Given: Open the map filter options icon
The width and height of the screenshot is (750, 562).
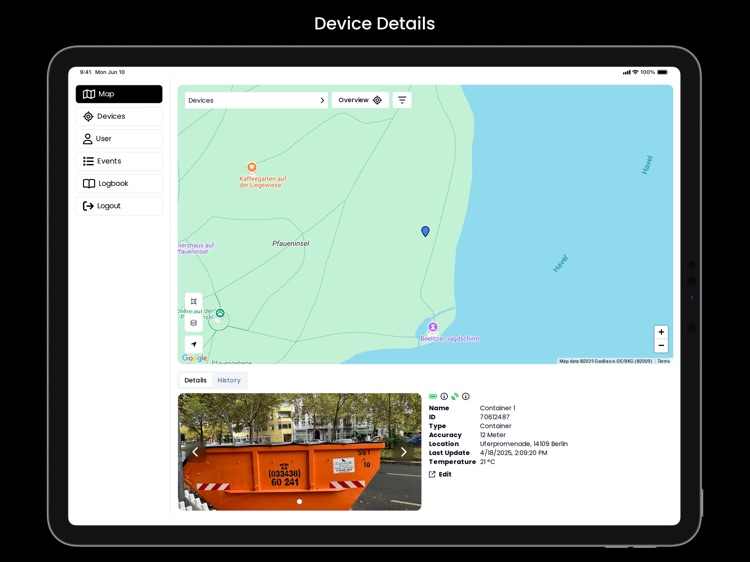Looking at the screenshot, I should point(402,100).
